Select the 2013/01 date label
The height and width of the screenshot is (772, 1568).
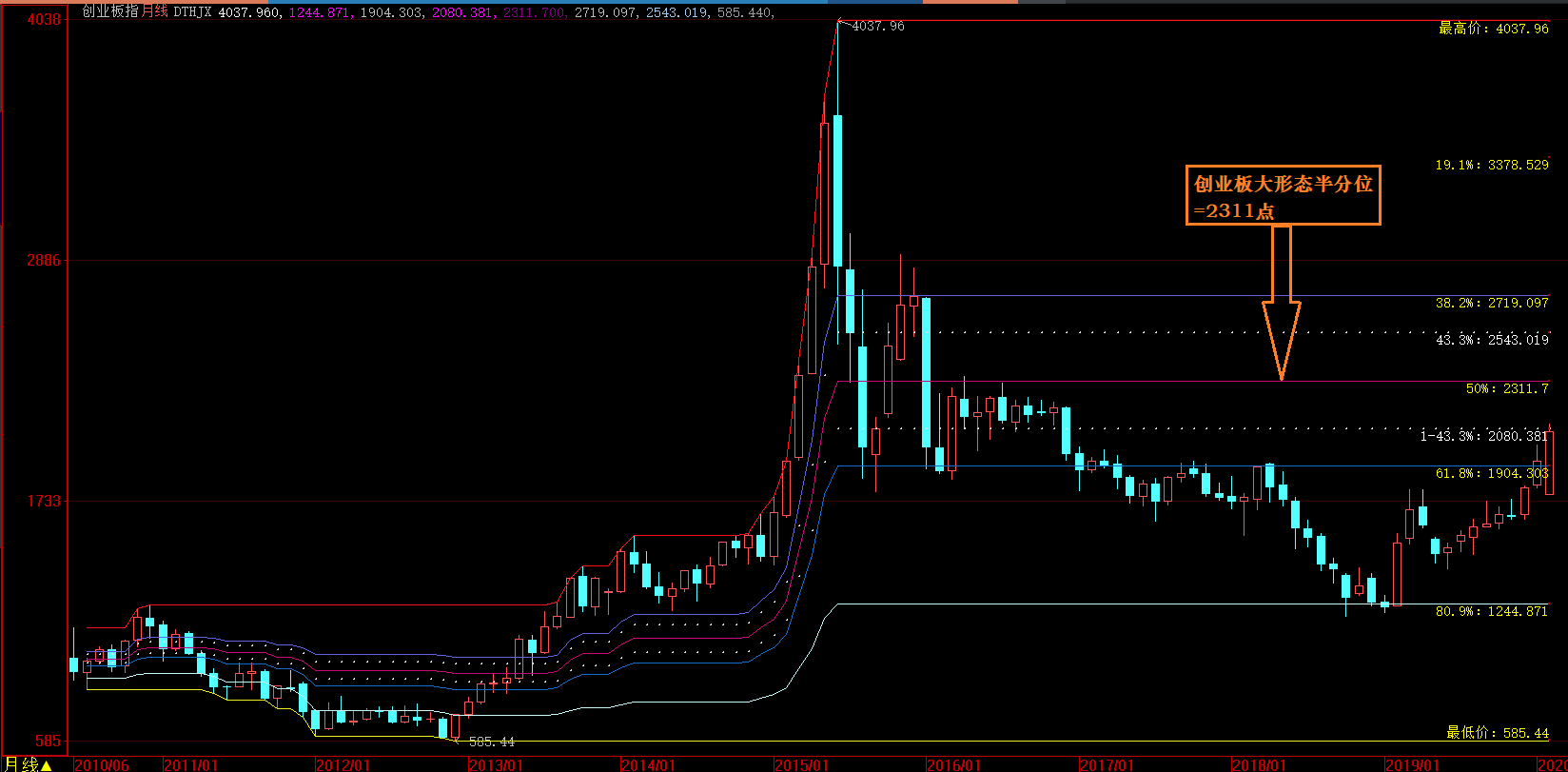[496, 765]
